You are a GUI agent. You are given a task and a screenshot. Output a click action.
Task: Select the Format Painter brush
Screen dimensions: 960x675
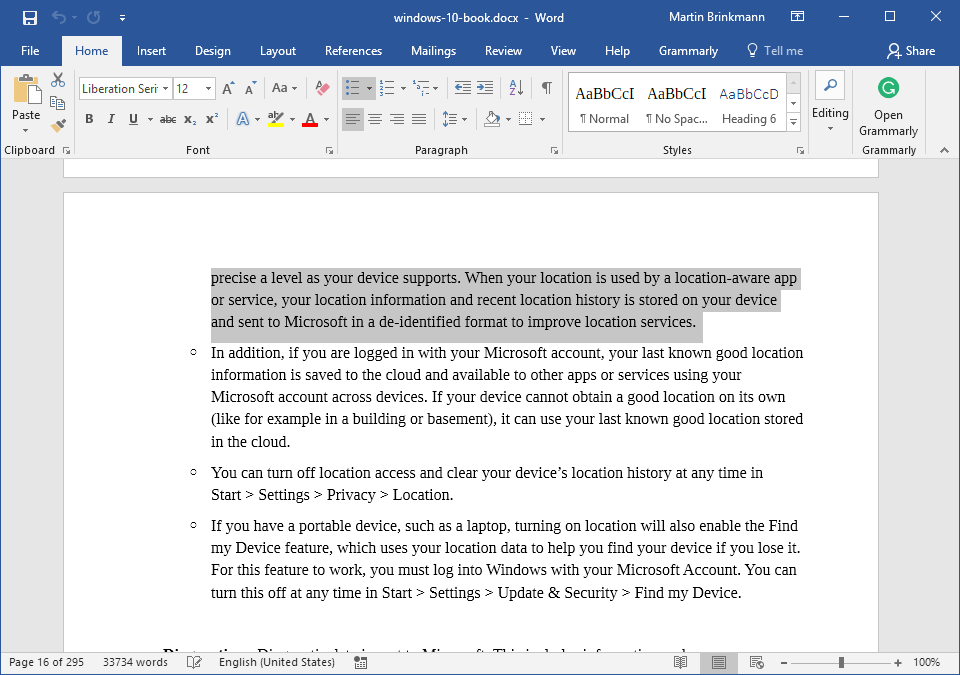click(58, 126)
